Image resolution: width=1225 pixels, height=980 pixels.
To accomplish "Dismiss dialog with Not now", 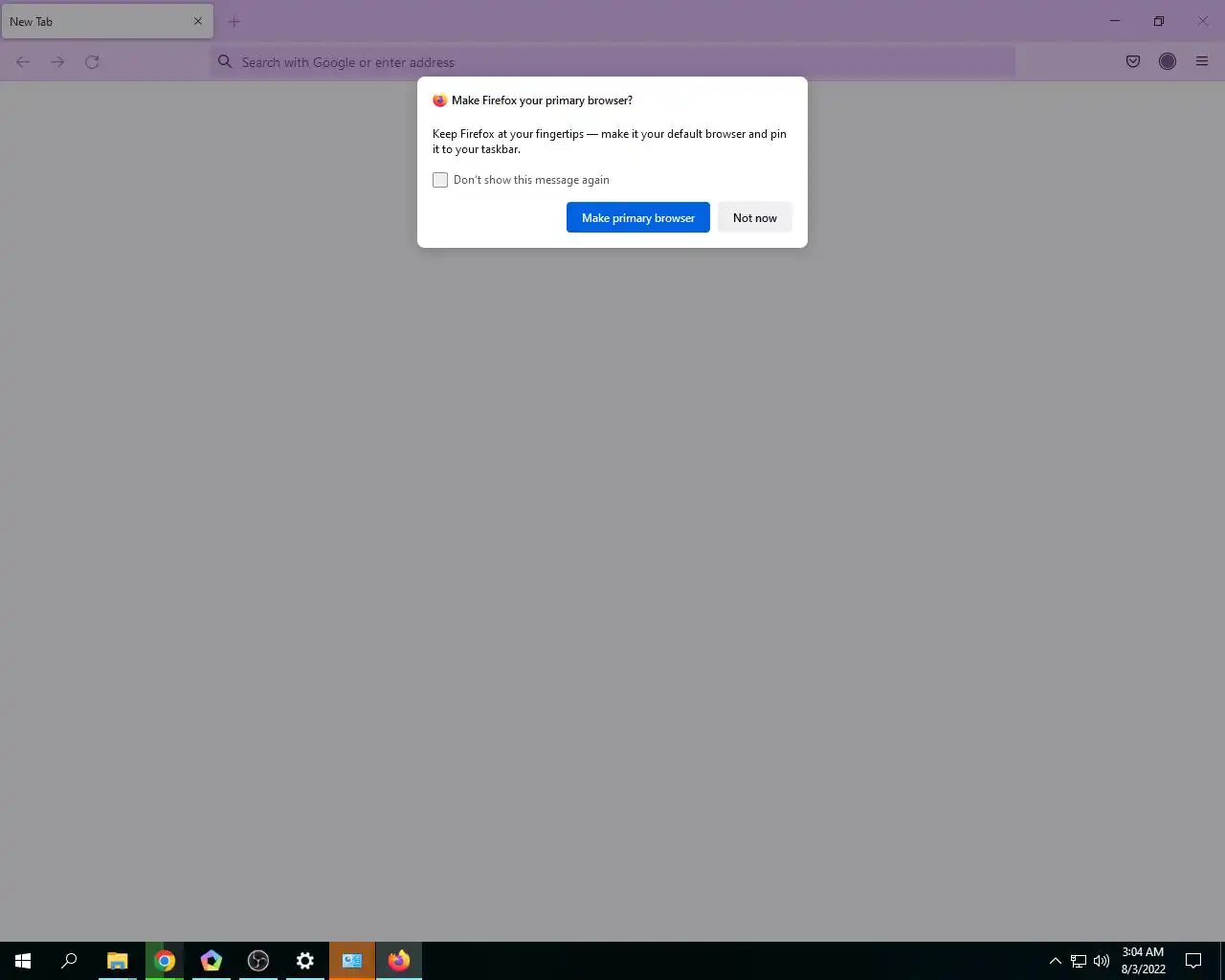I will (x=755, y=217).
